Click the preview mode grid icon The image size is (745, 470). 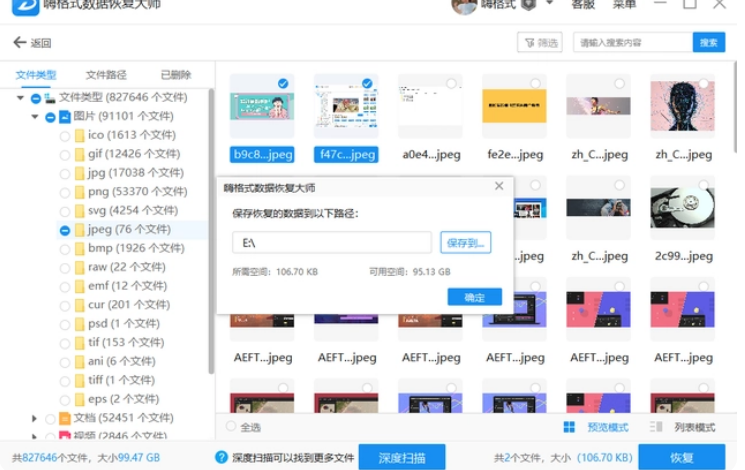coord(569,427)
